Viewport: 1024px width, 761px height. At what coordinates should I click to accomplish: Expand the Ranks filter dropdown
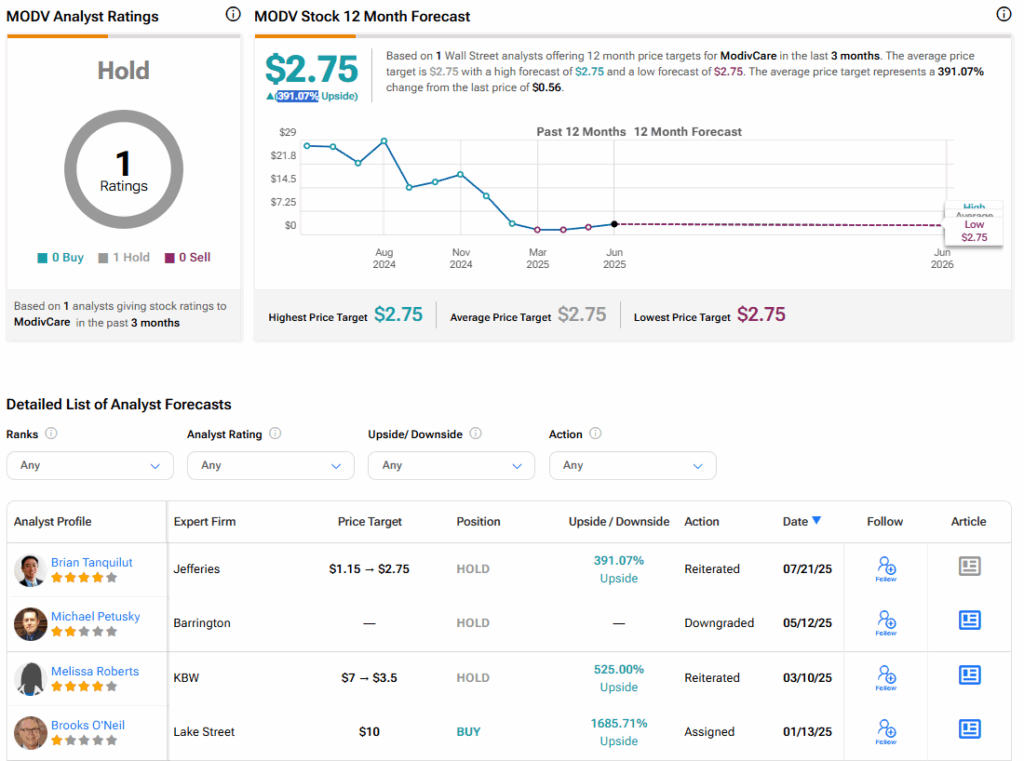click(90, 465)
